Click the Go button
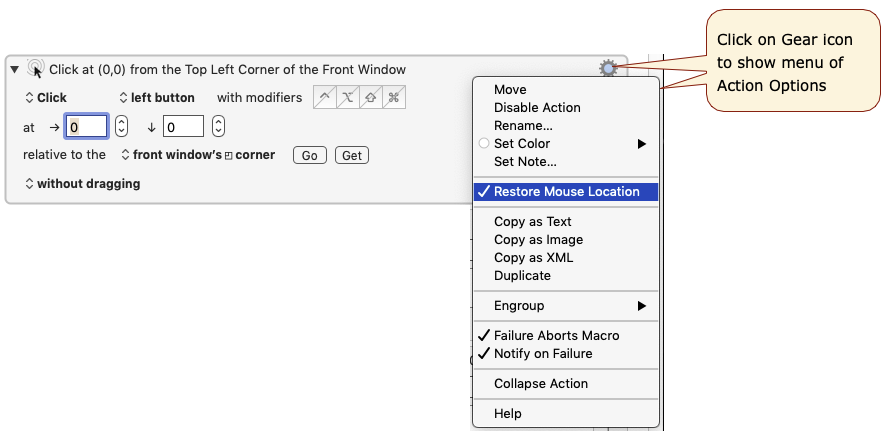Screen dimensions: 888x431 (x=310, y=155)
